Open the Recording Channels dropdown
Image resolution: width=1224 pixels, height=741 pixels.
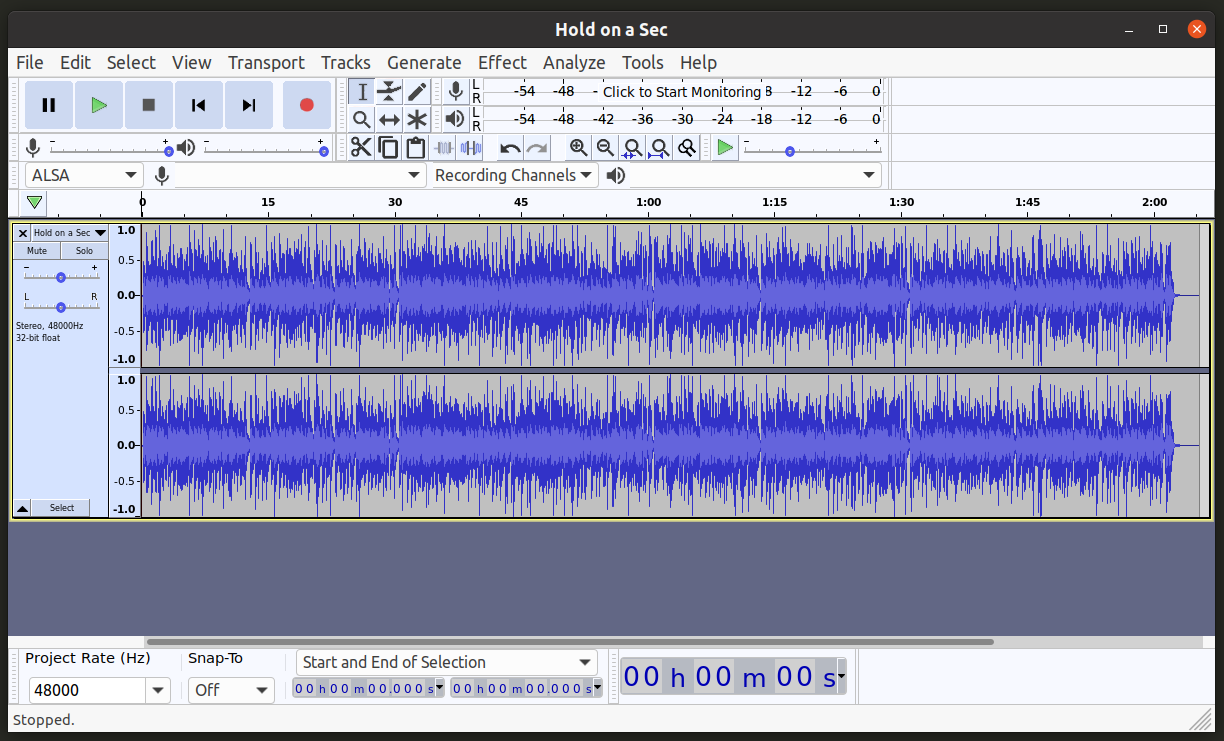[512, 174]
